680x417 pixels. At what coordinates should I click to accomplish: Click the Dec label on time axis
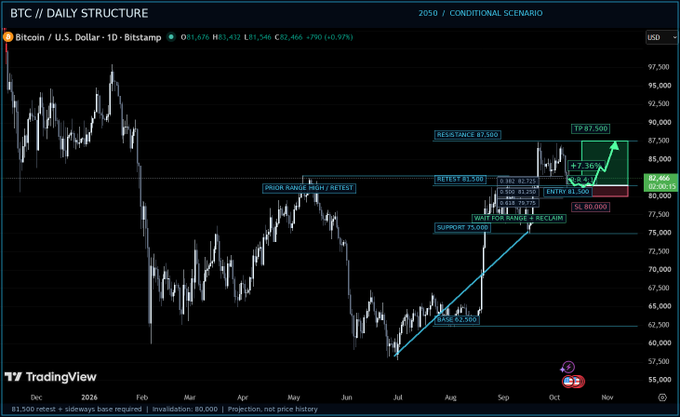coord(36,397)
